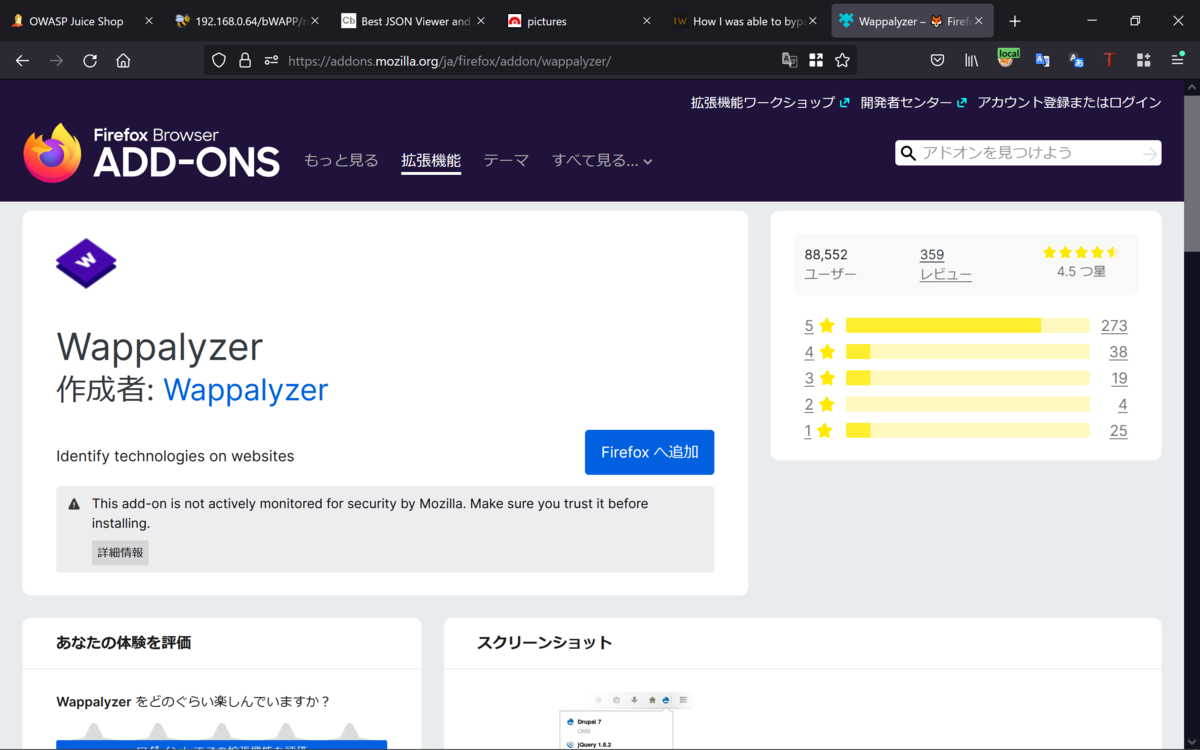Click the 19 three-star count

click(x=1119, y=378)
